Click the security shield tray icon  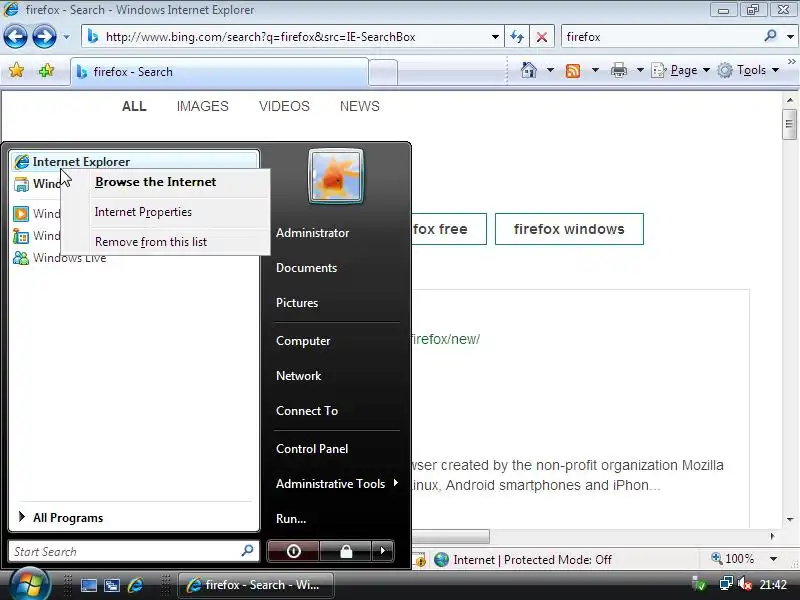pos(699,584)
